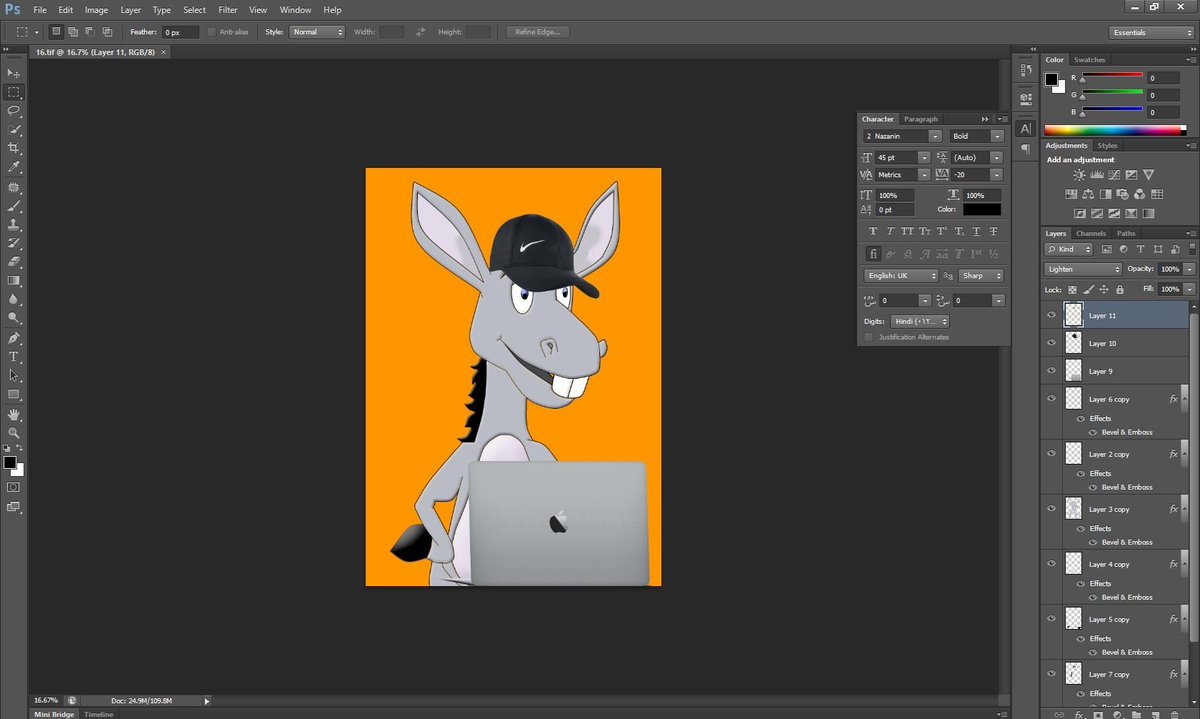
Task: Add a Channel Mixer adjustment
Action: pos(1140,194)
